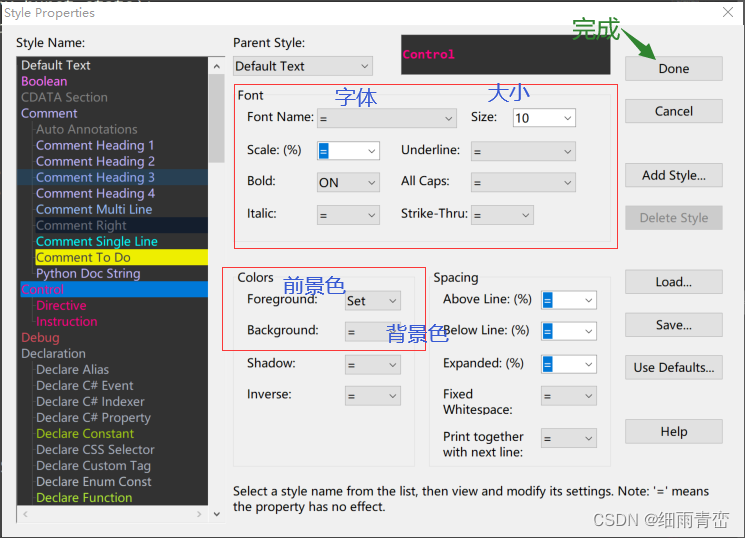Open the Inverse dropdown

(x=372, y=395)
